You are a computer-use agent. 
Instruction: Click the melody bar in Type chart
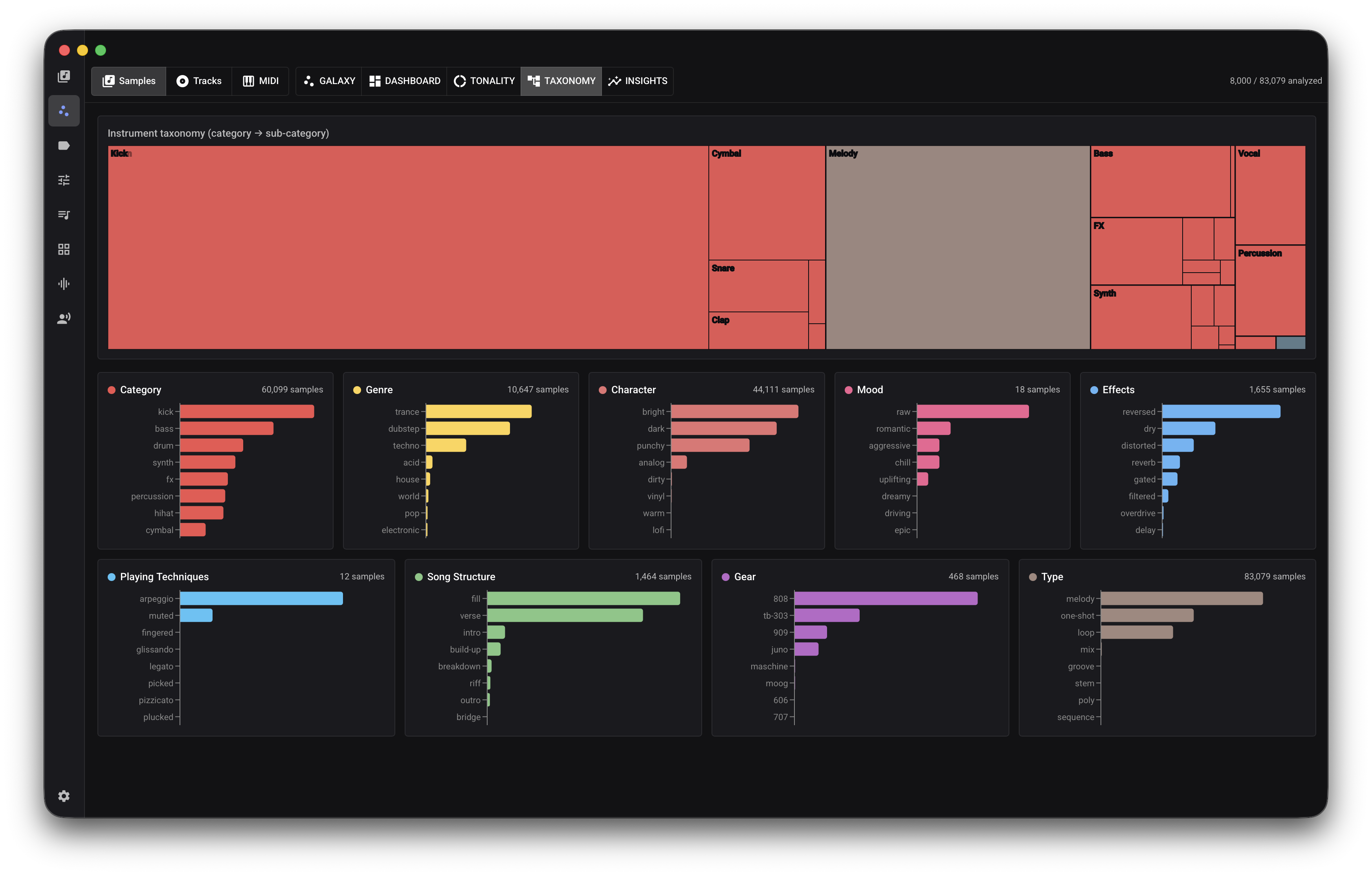tap(1182, 598)
